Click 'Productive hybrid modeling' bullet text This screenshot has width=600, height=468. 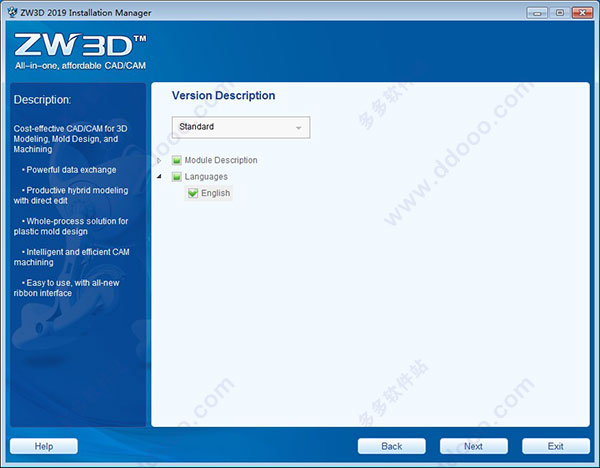pyautogui.click(x=71, y=195)
